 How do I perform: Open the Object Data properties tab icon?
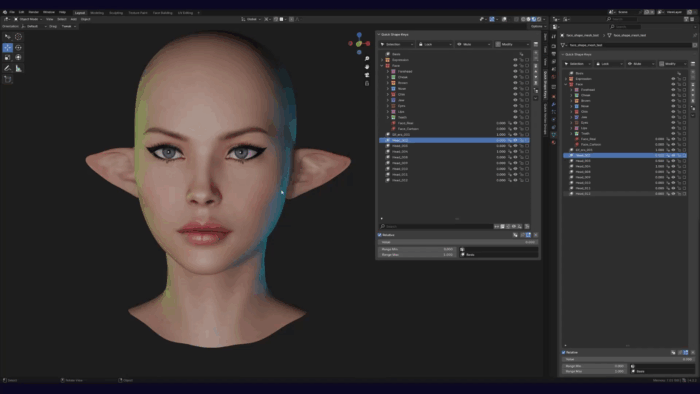554,134
